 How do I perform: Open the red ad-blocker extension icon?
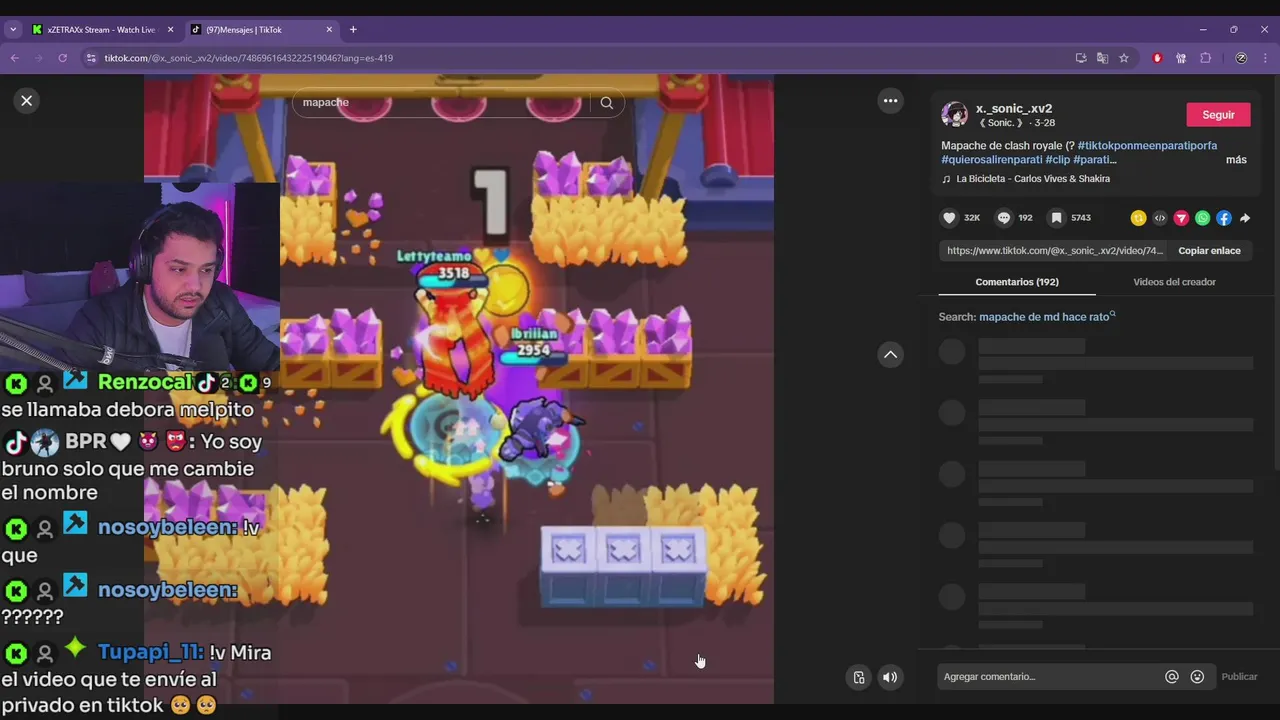[1157, 58]
